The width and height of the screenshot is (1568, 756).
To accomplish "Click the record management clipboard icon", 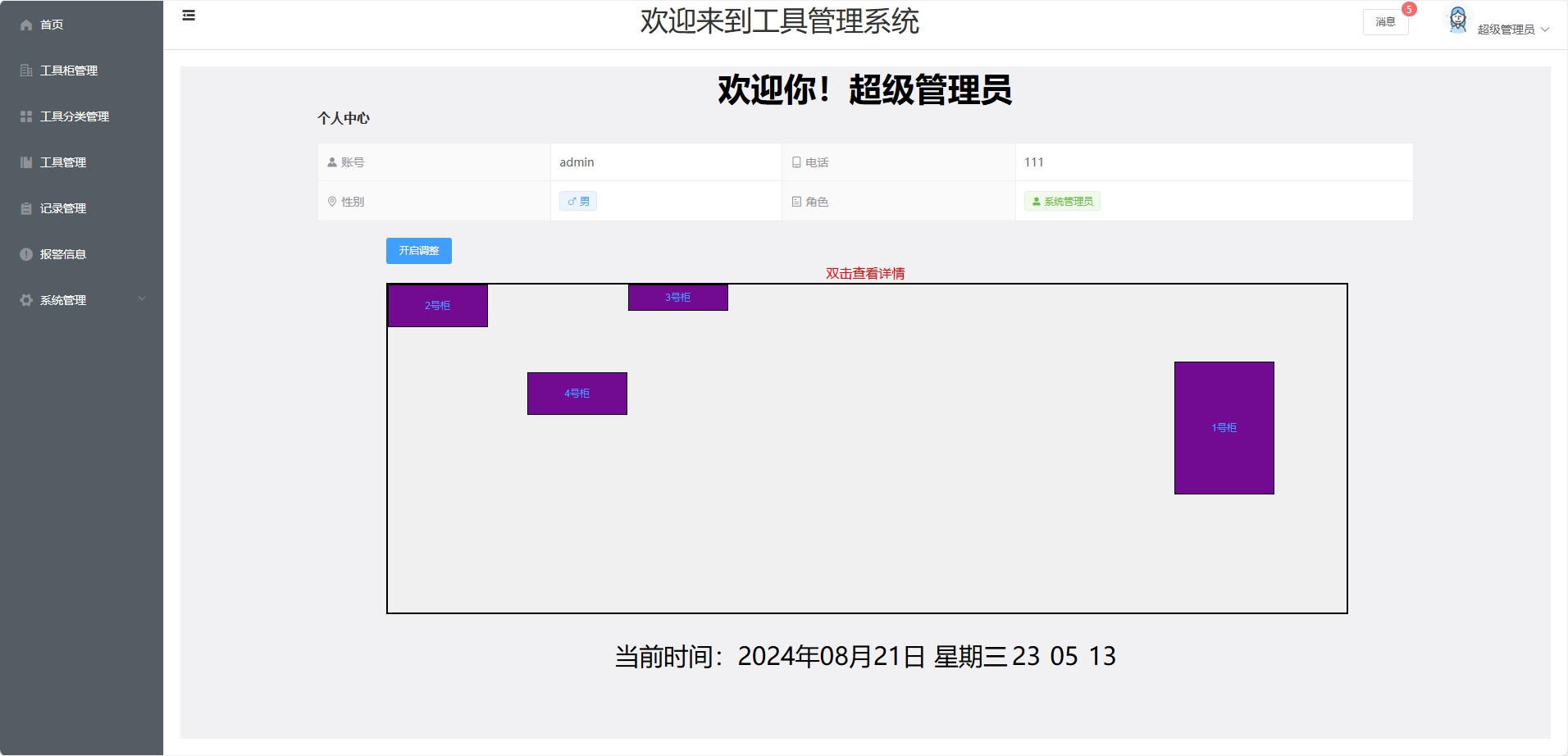I will pos(26,208).
